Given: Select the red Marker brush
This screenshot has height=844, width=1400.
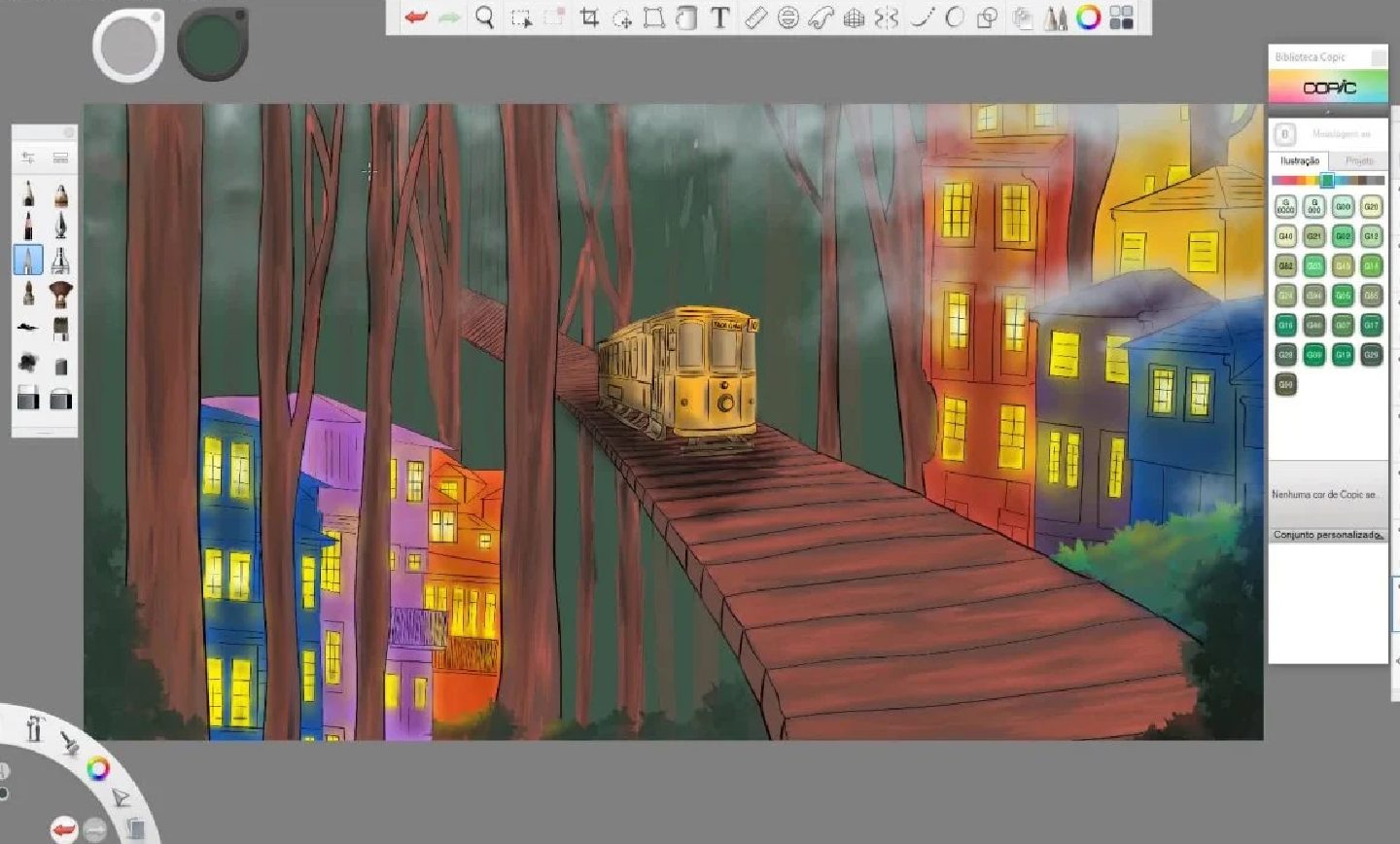Looking at the screenshot, I should tap(28, 227).
